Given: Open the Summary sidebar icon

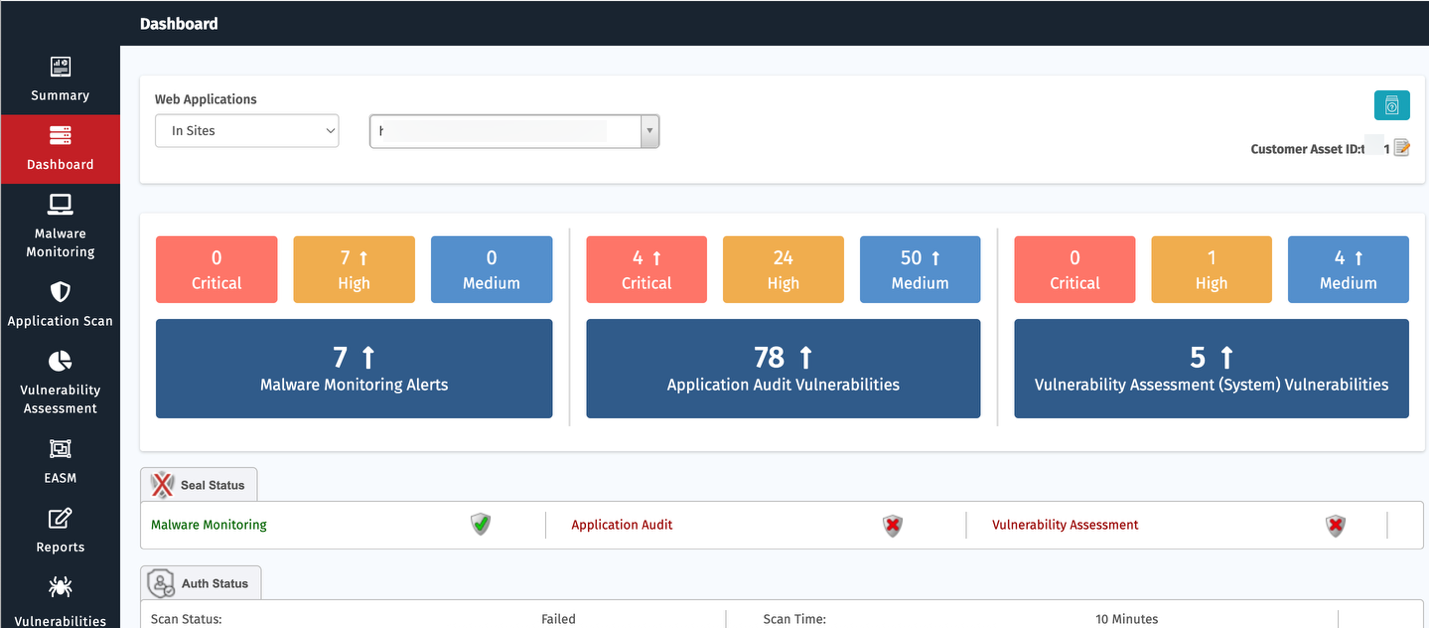Looking at the screenshot, I should [60, 67].
